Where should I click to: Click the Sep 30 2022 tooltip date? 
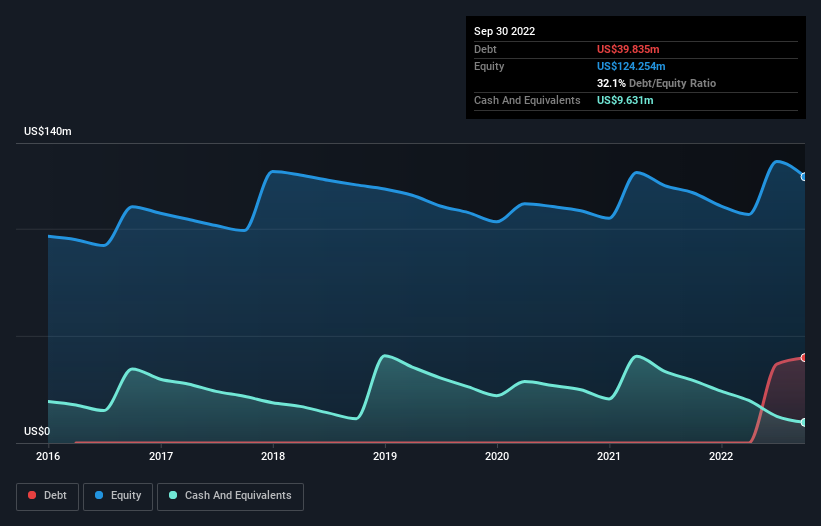tap(504, 31)
